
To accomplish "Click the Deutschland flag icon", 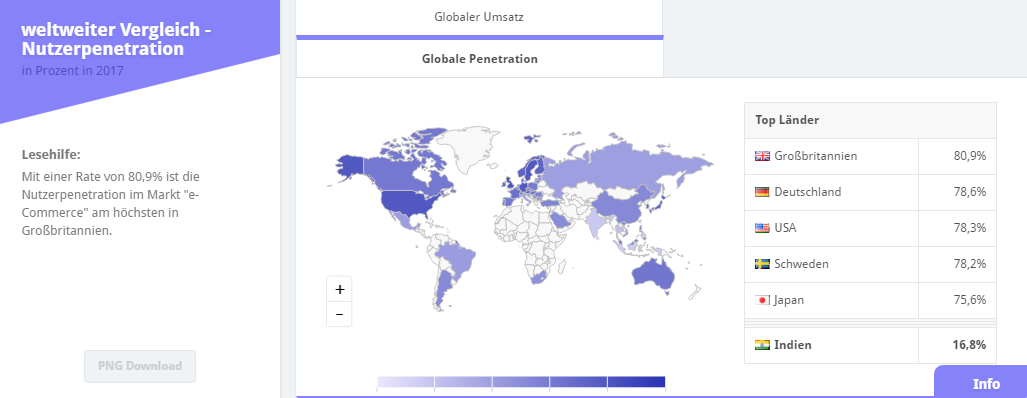I will [762, 192].
